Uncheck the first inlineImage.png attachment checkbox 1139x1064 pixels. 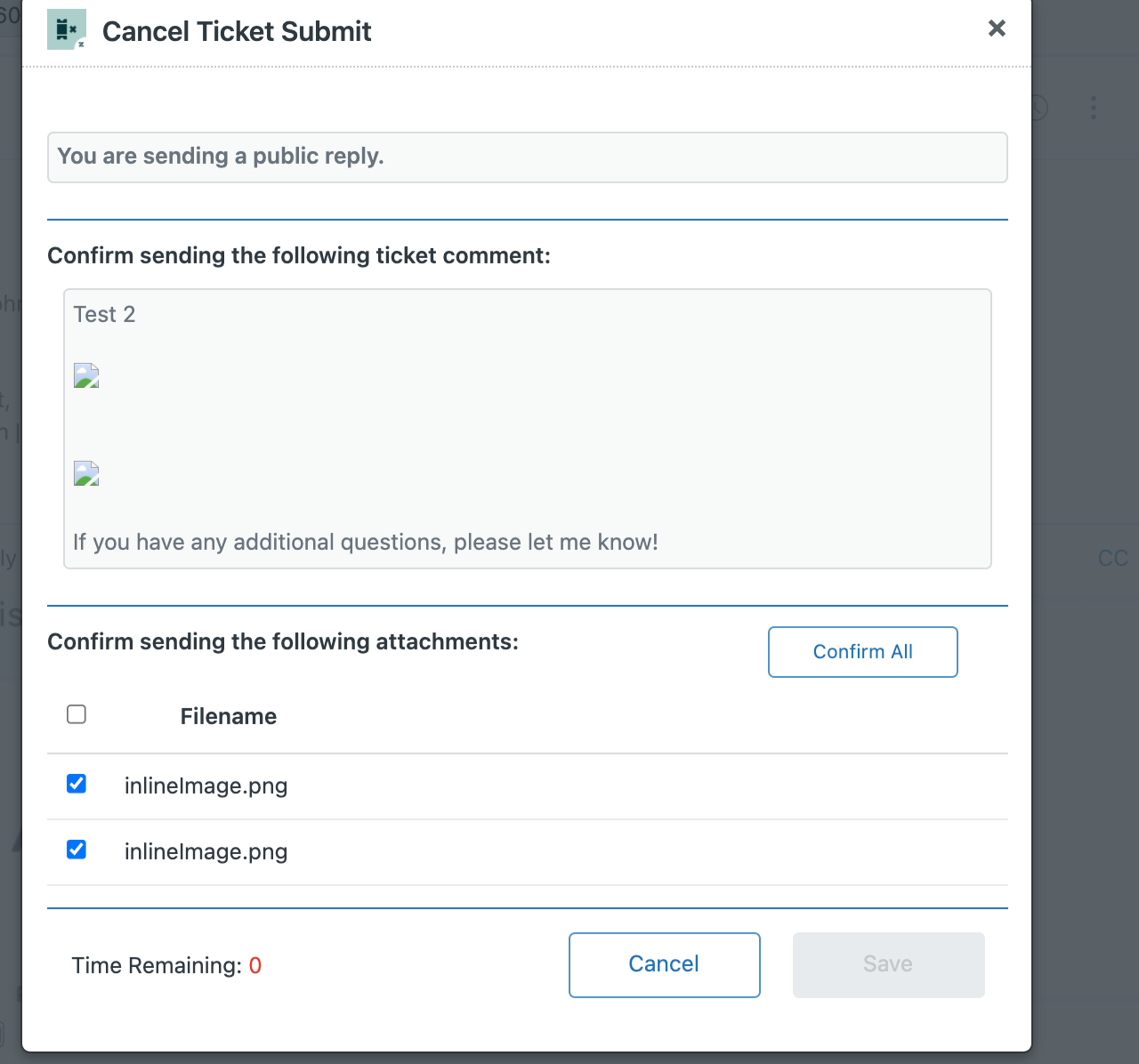tap(77, 784)
